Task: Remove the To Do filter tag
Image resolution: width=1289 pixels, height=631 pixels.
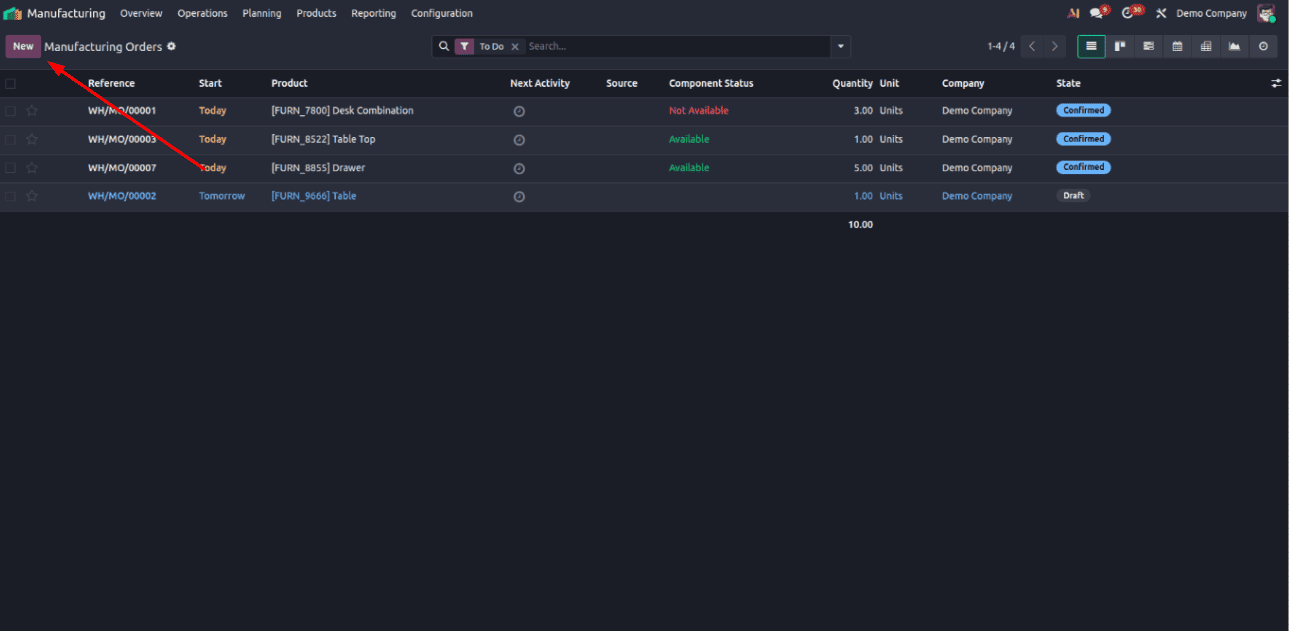Action: click(x=515, y=46)
